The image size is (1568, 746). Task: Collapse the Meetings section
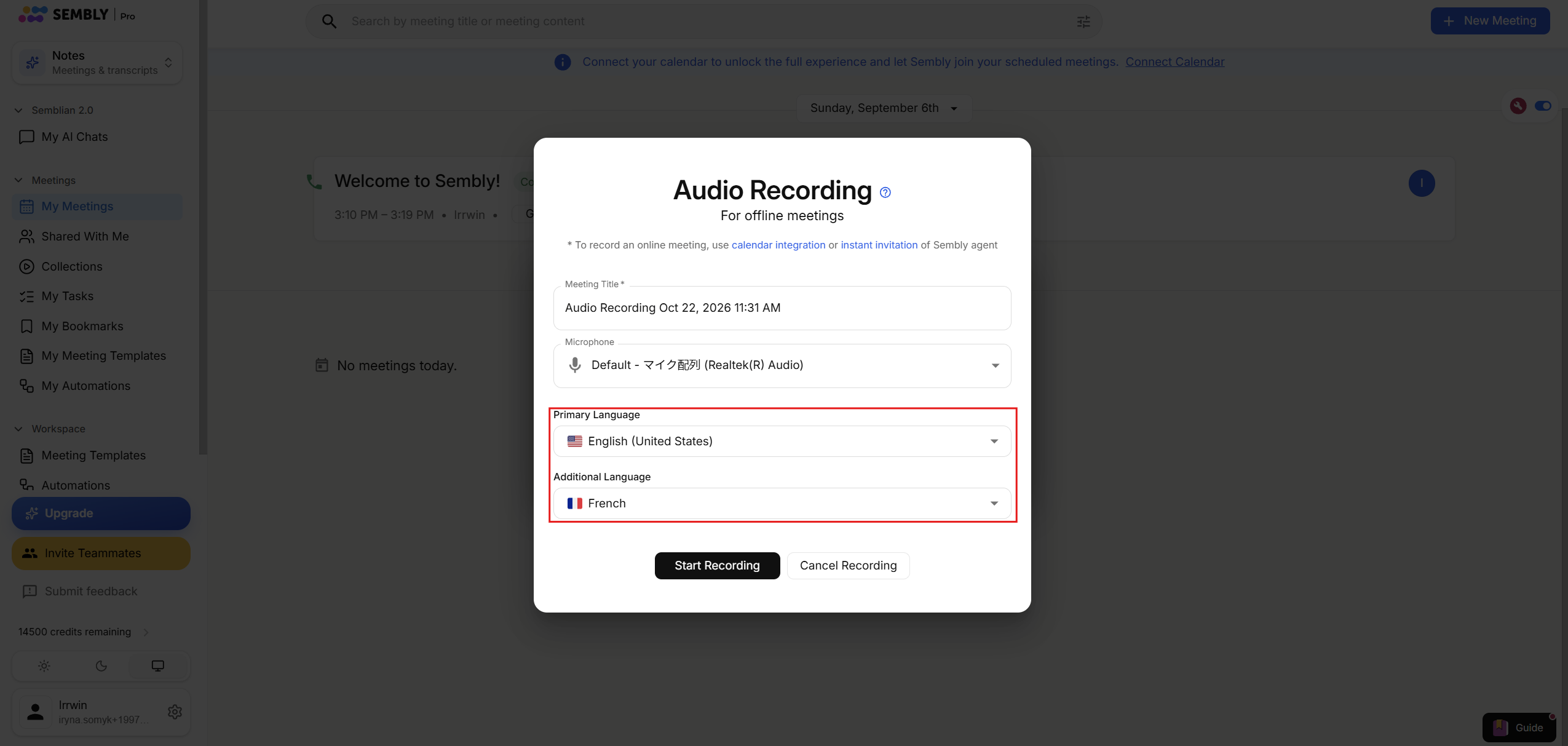click(x=18, y=180)
